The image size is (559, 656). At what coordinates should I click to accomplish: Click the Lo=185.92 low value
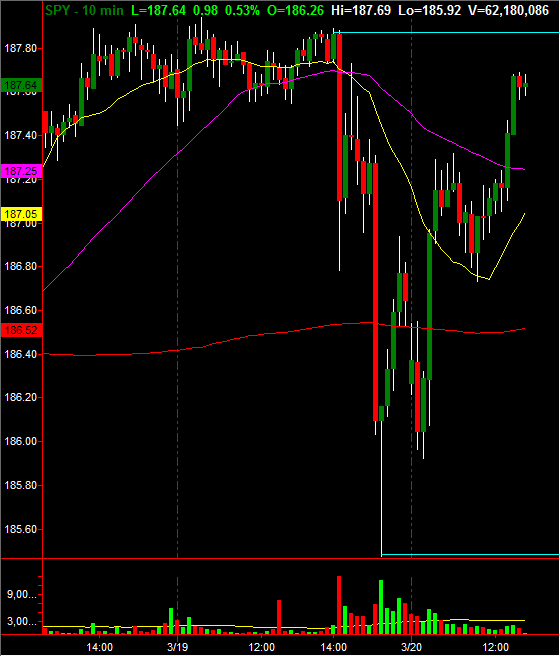coord(429,10)
